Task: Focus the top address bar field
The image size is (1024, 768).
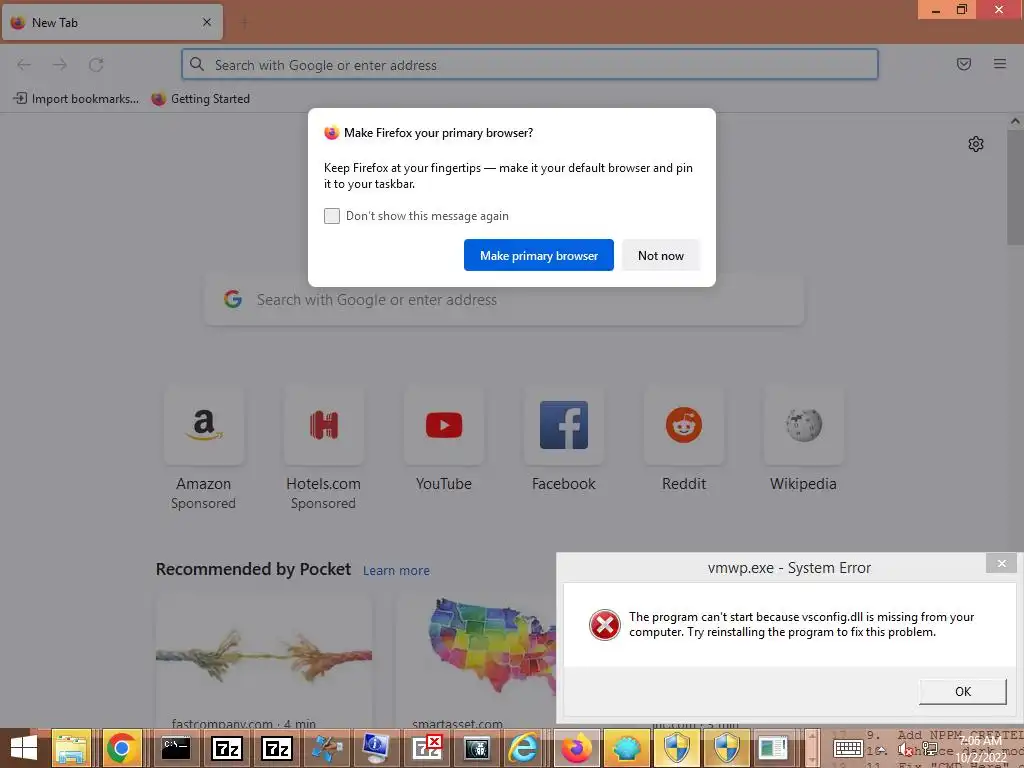Action: [x=530, y=65]
